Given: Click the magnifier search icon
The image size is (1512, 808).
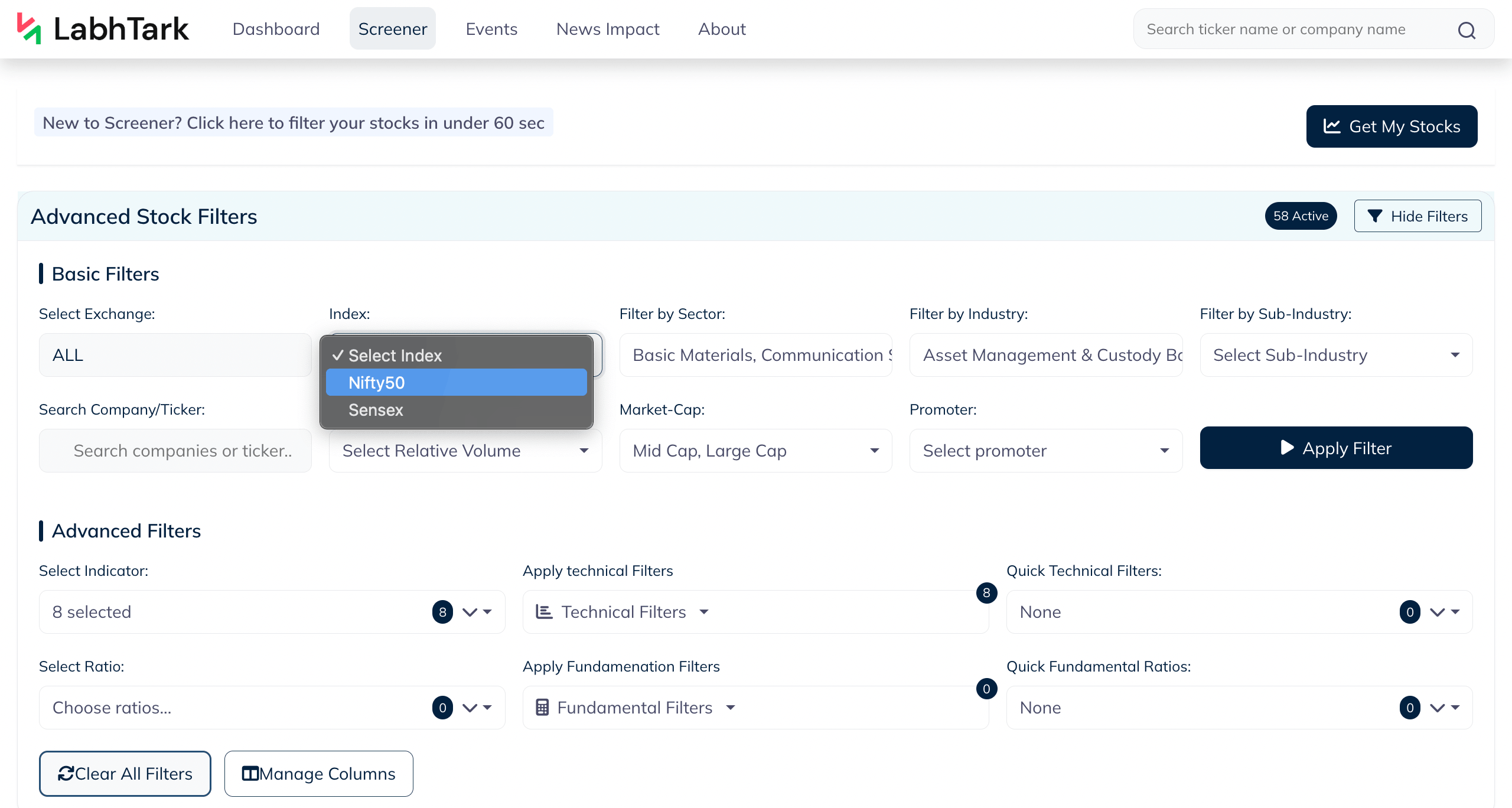Looking at the screenshot, I should tap(1467, 30).
